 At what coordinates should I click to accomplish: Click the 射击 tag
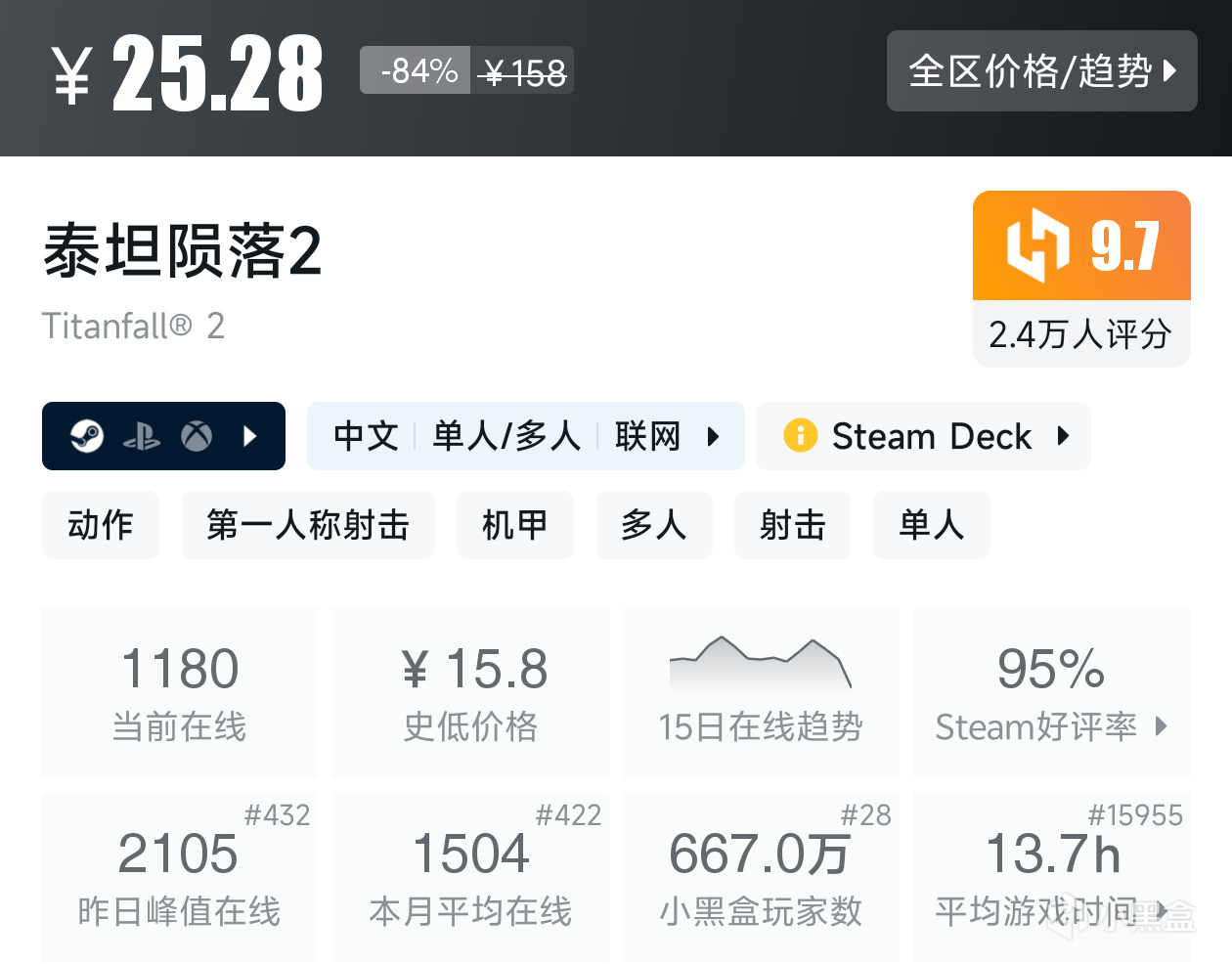coord(792,525)
